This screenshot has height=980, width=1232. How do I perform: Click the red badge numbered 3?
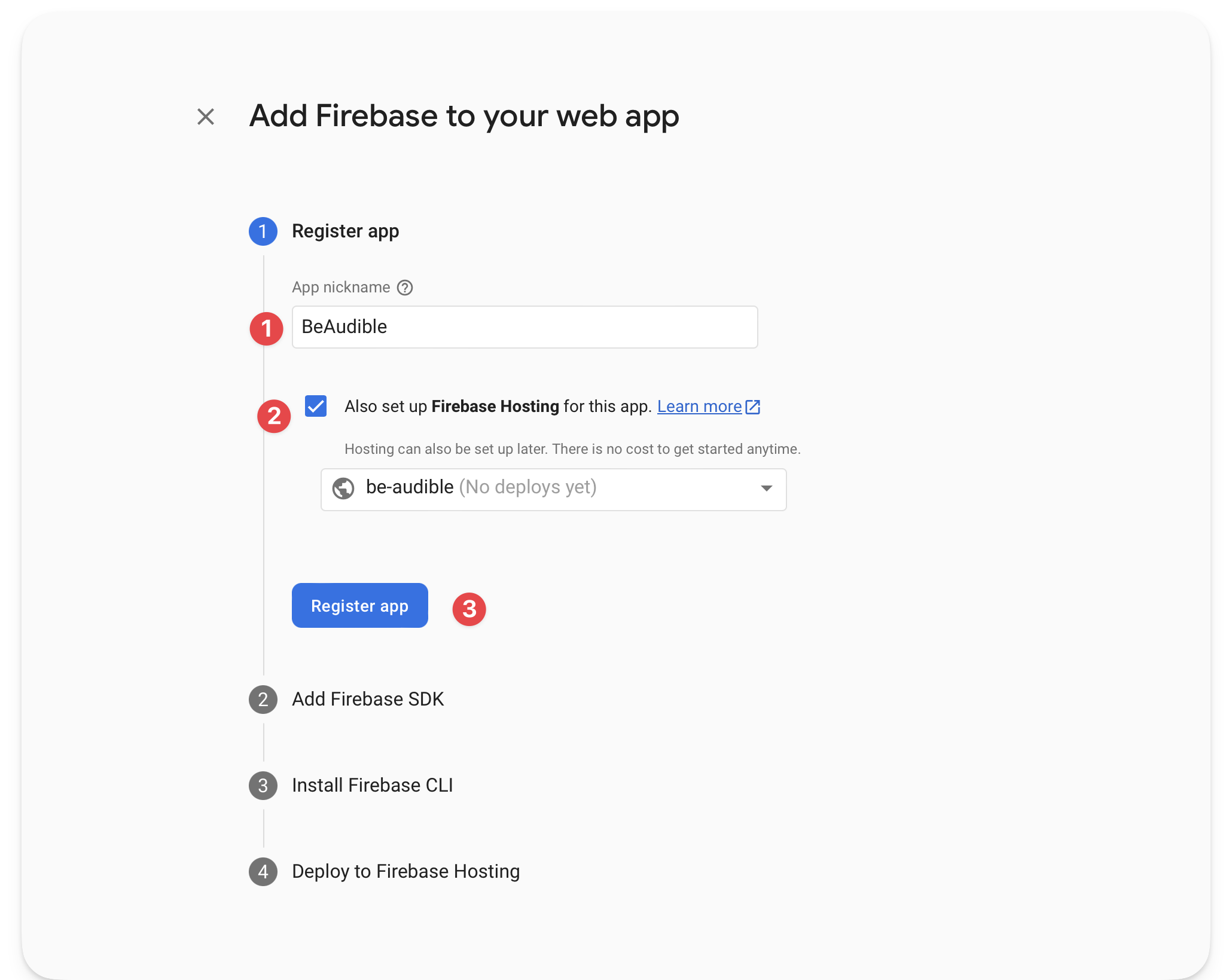pyautogui.click(x=470, y=609)
